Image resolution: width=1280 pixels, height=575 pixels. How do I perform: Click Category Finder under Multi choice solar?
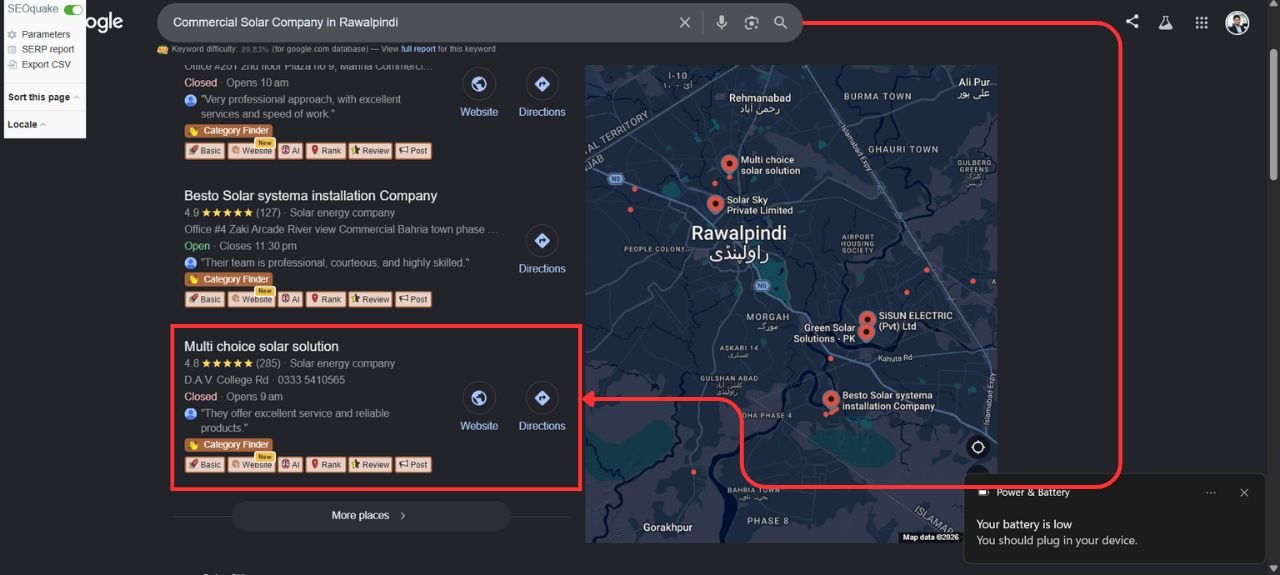(229, 445)
